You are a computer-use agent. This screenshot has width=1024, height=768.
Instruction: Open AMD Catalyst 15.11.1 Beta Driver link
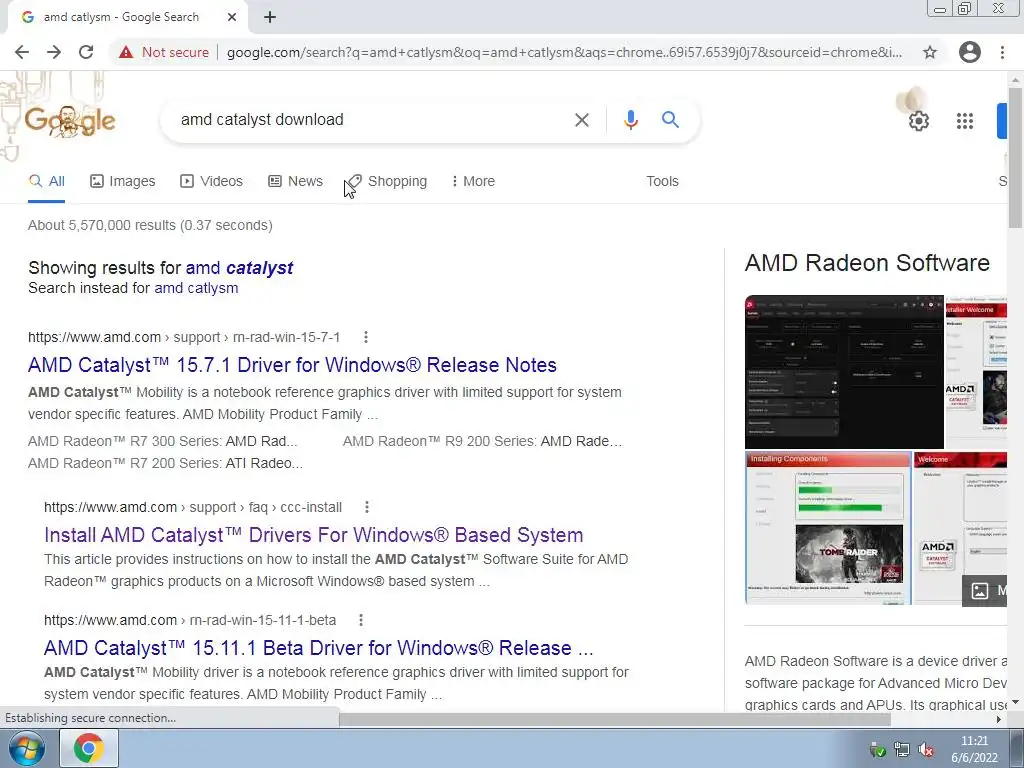(x=319, y=648)
